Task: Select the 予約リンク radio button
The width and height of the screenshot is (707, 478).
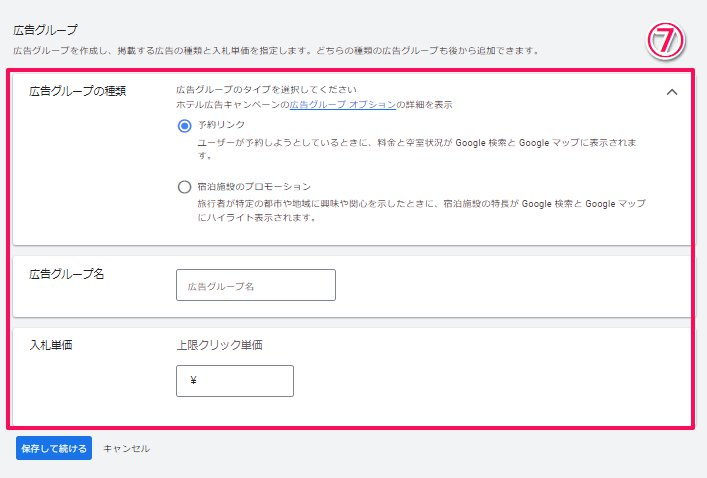Action: coord(183,126)
